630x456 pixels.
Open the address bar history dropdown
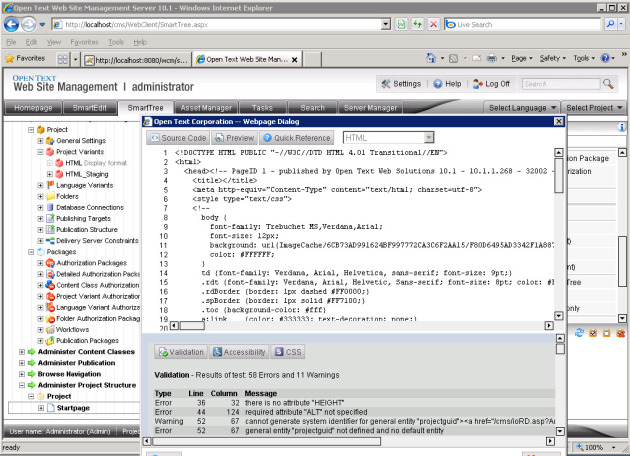pyautogui.click(x=386, y=25)
